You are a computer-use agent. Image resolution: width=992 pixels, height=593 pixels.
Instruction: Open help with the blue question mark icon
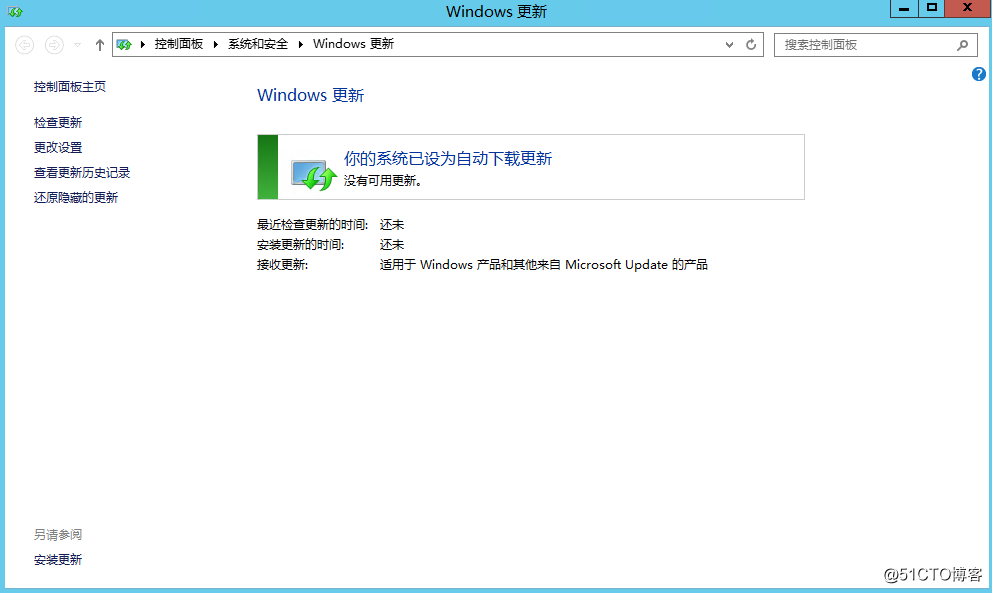979,74
